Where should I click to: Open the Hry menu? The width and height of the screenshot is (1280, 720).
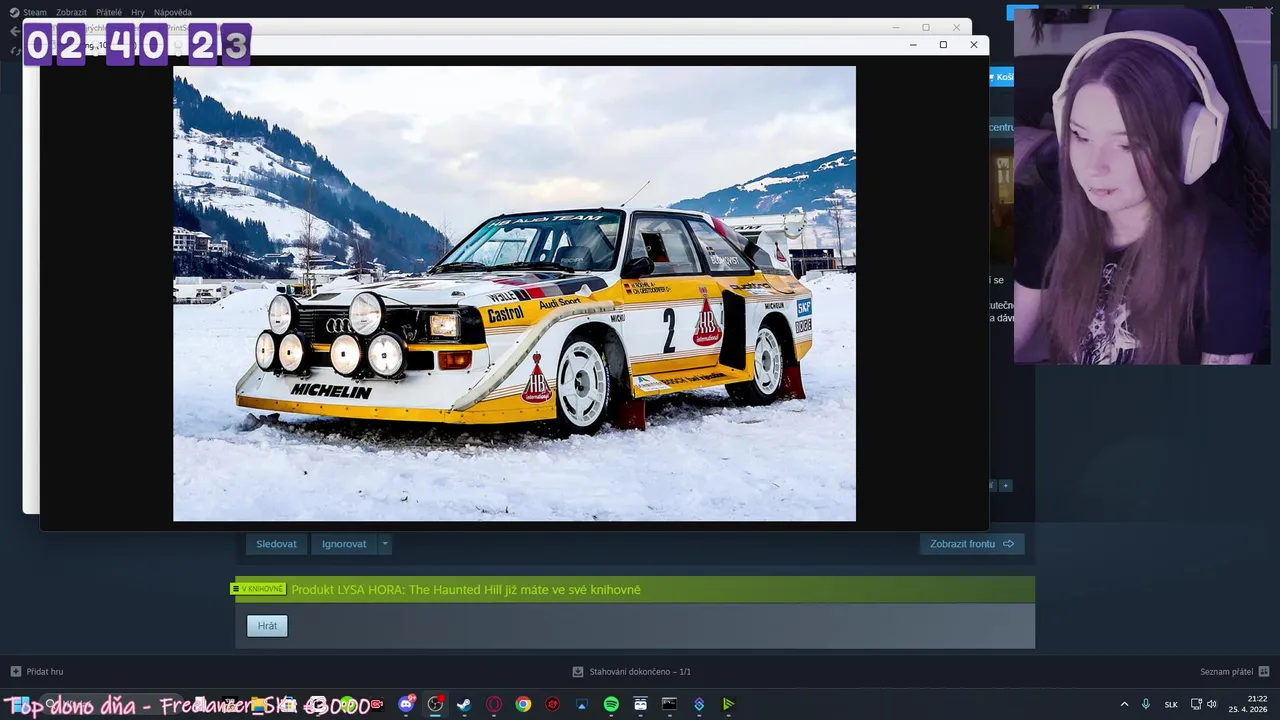coord(138,12)
